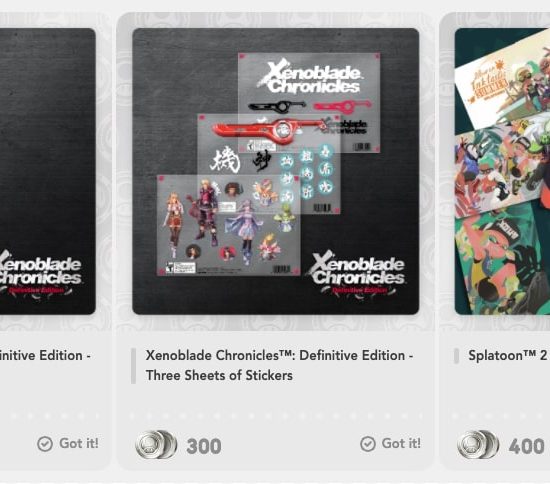Click Got it! on the stickers card
The height and width of the screenshot is (484, 550).
tap(401, 443)
